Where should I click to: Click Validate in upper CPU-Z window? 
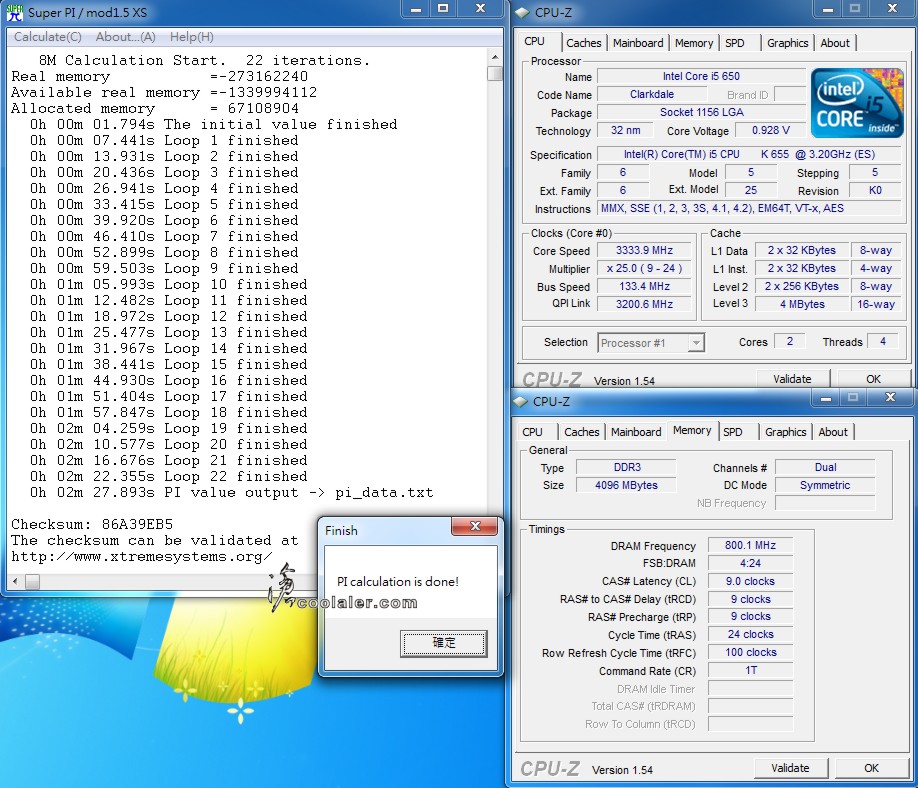pos(792,379)
